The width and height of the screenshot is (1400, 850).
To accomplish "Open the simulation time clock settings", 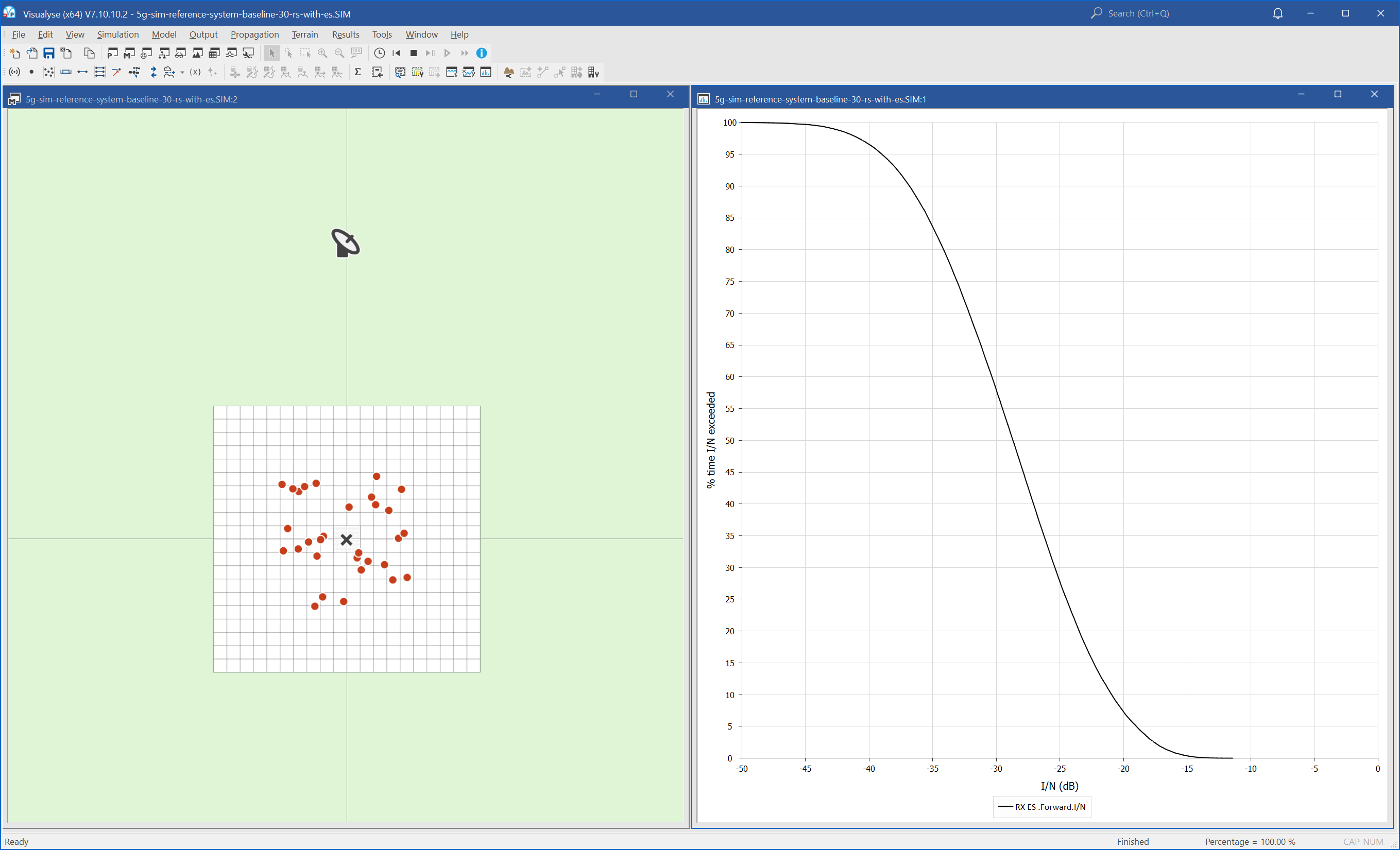I will [380, 54].
